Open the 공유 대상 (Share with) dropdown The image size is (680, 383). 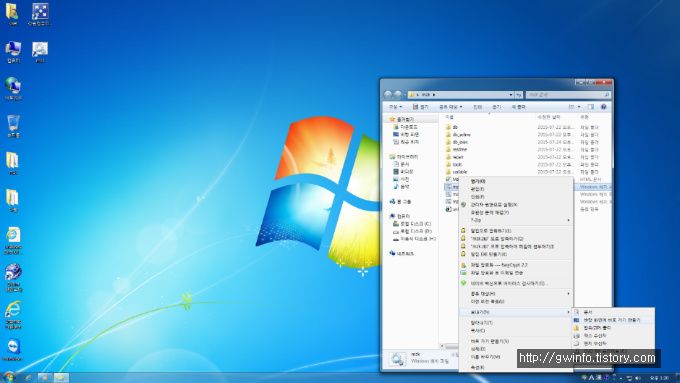[451, 107]
